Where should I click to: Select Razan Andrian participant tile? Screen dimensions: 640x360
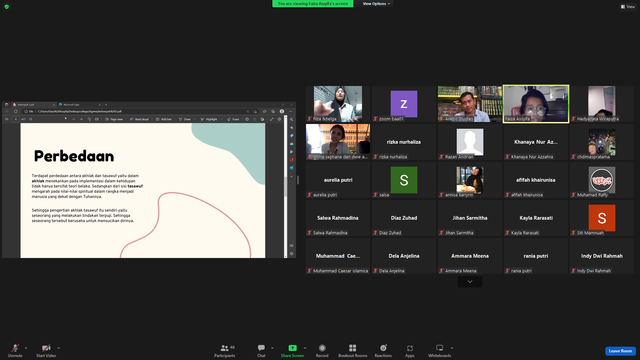click(x=470, y=142)
